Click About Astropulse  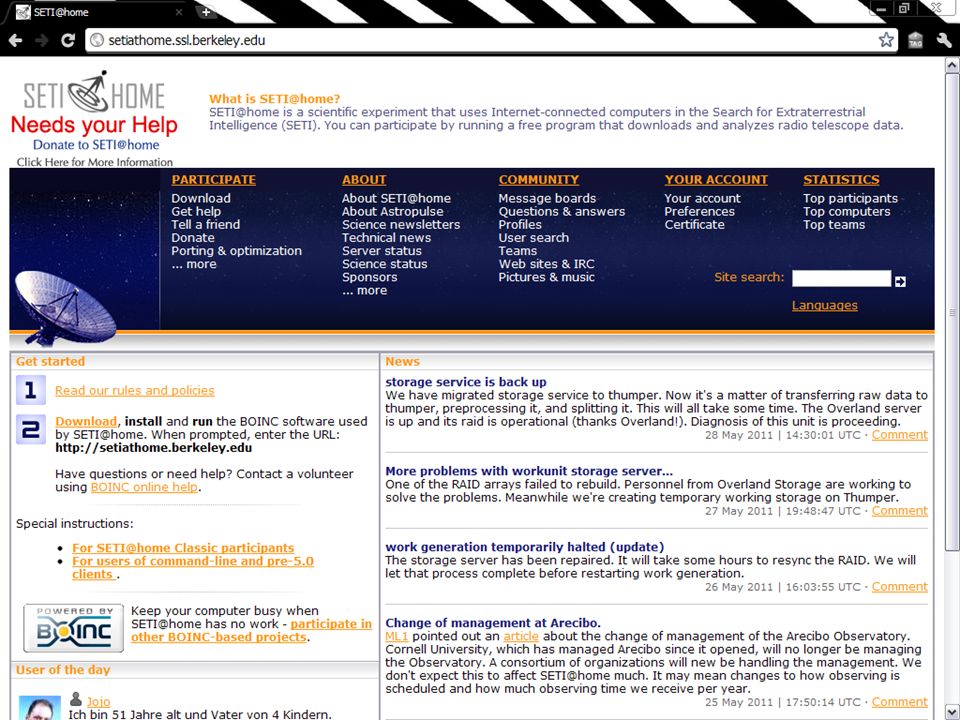pos(392,211)
